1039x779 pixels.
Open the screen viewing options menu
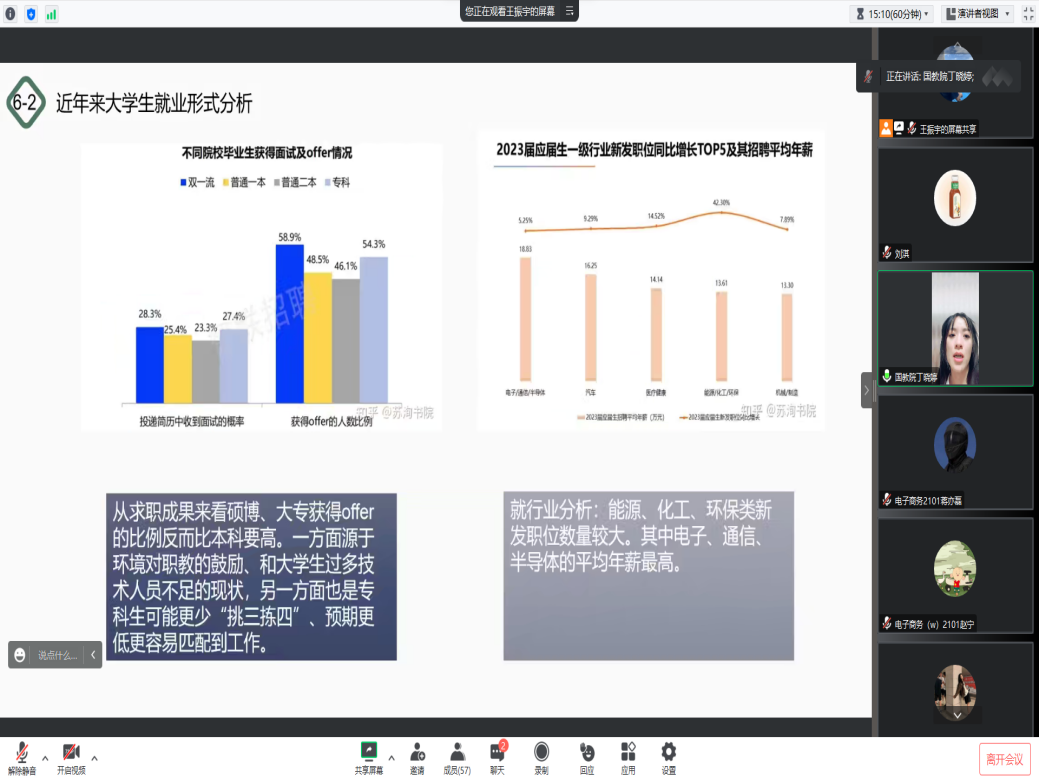[570, 11]
